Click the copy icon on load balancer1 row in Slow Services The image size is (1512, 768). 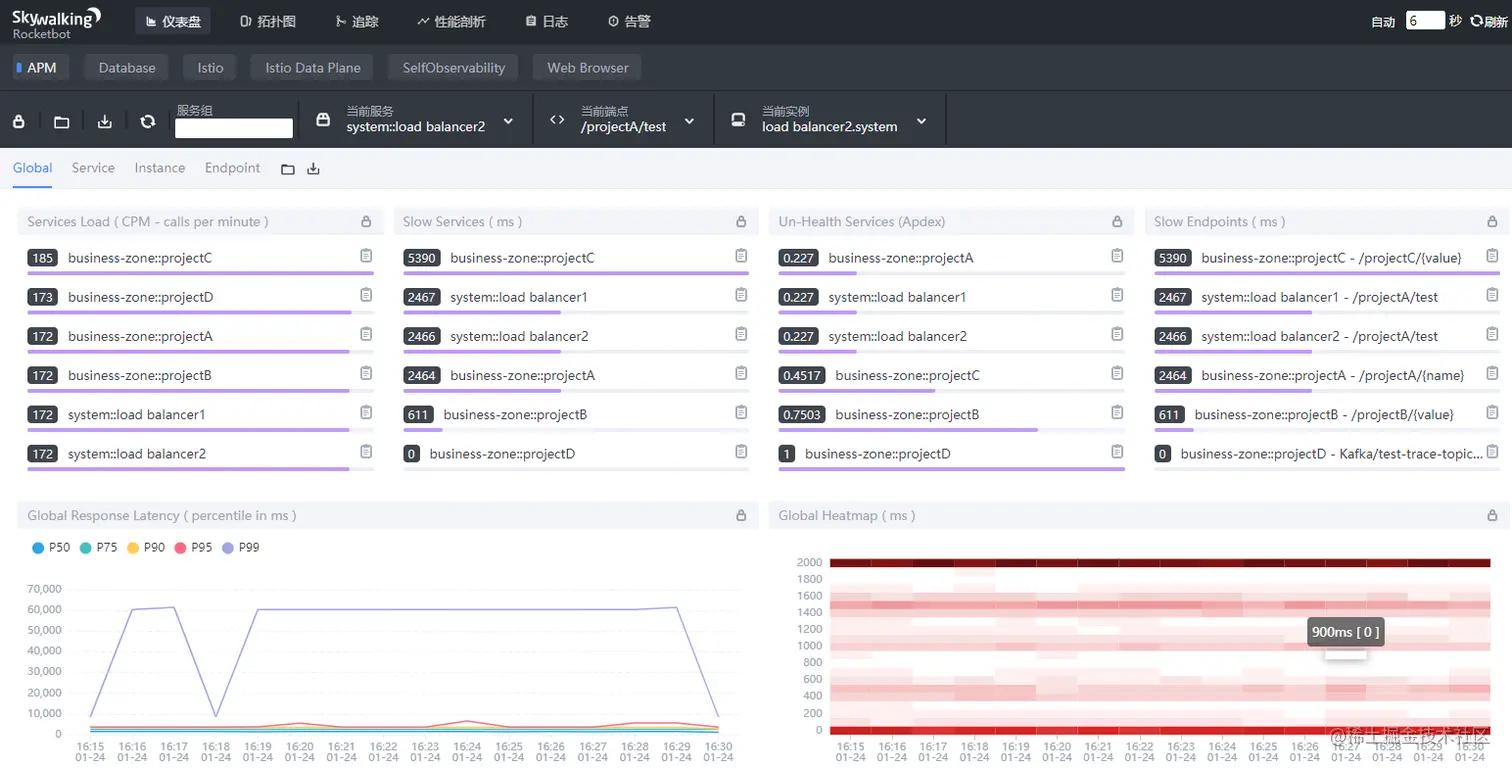click(x=741, y=295)
